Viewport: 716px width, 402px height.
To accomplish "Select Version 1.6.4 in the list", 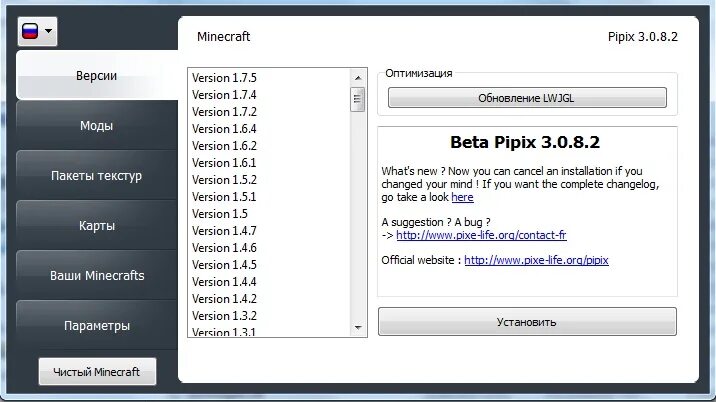I will pos(269,129).
